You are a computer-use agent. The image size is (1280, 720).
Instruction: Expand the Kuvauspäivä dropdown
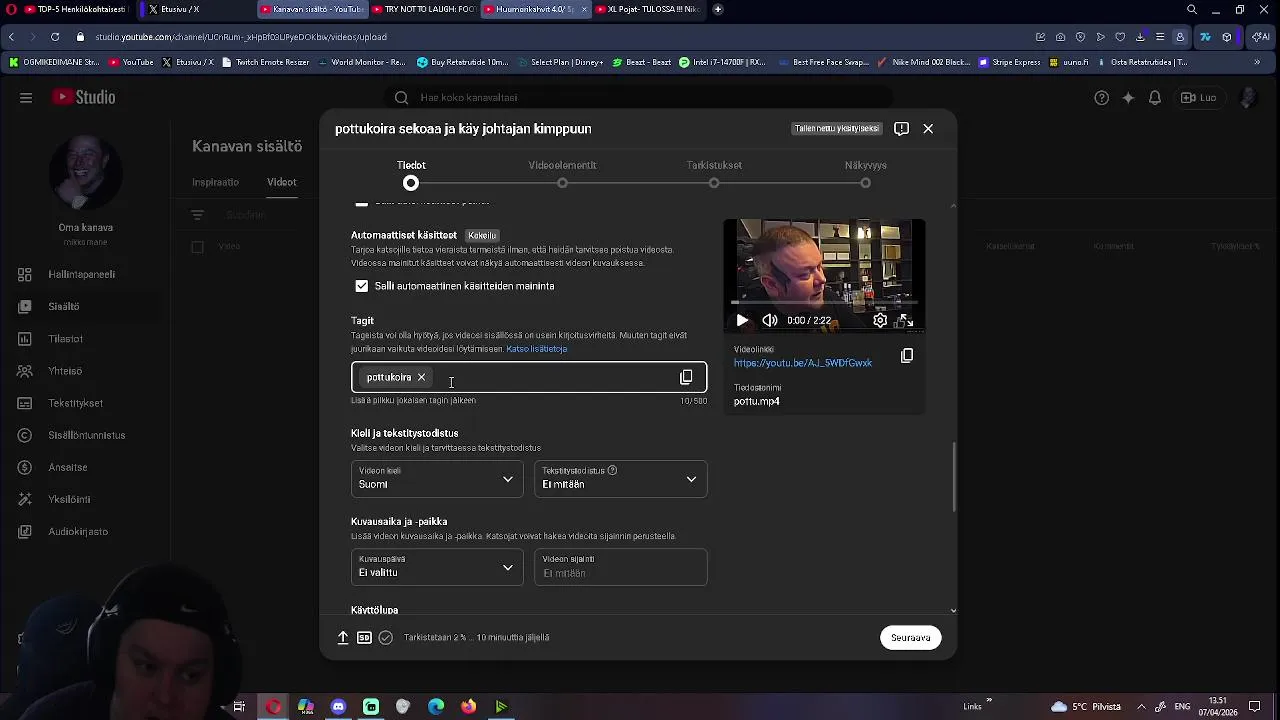(x=436, y=567)
